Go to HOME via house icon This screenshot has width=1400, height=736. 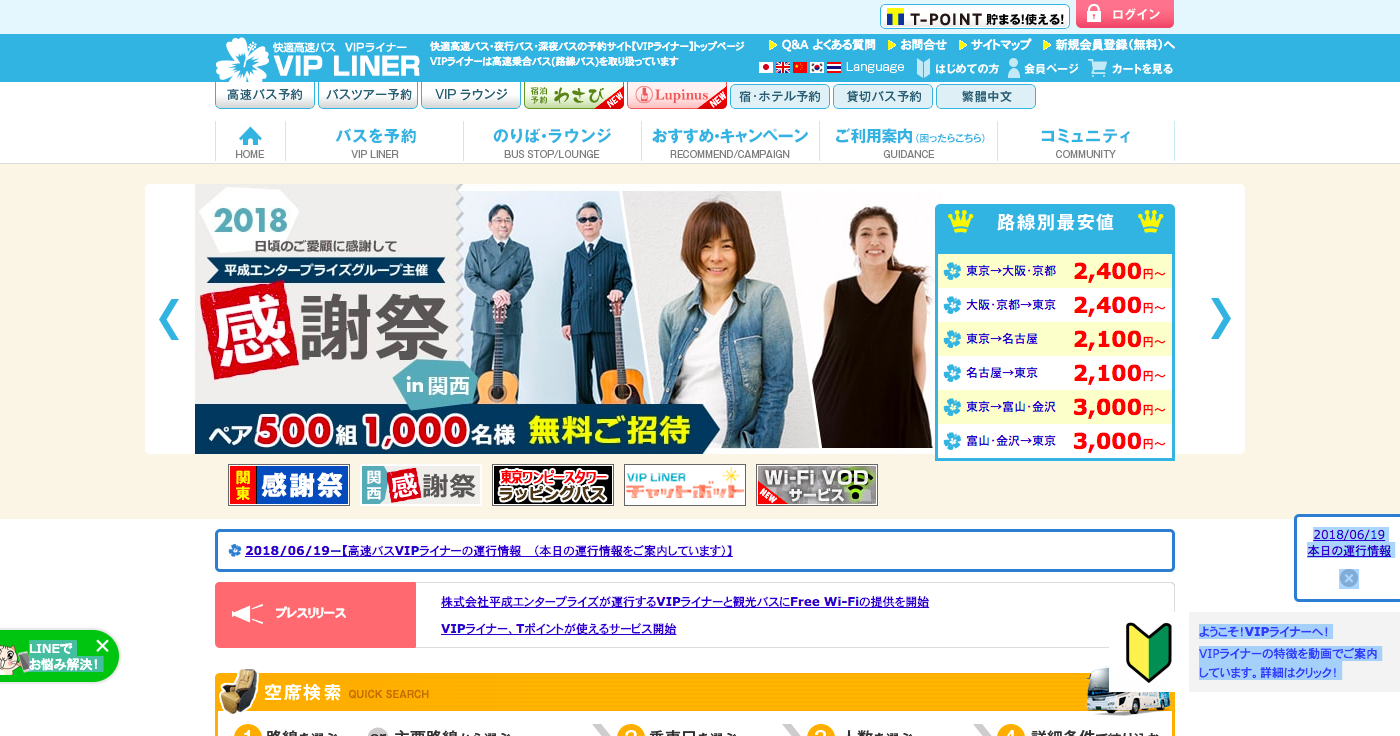250,142
